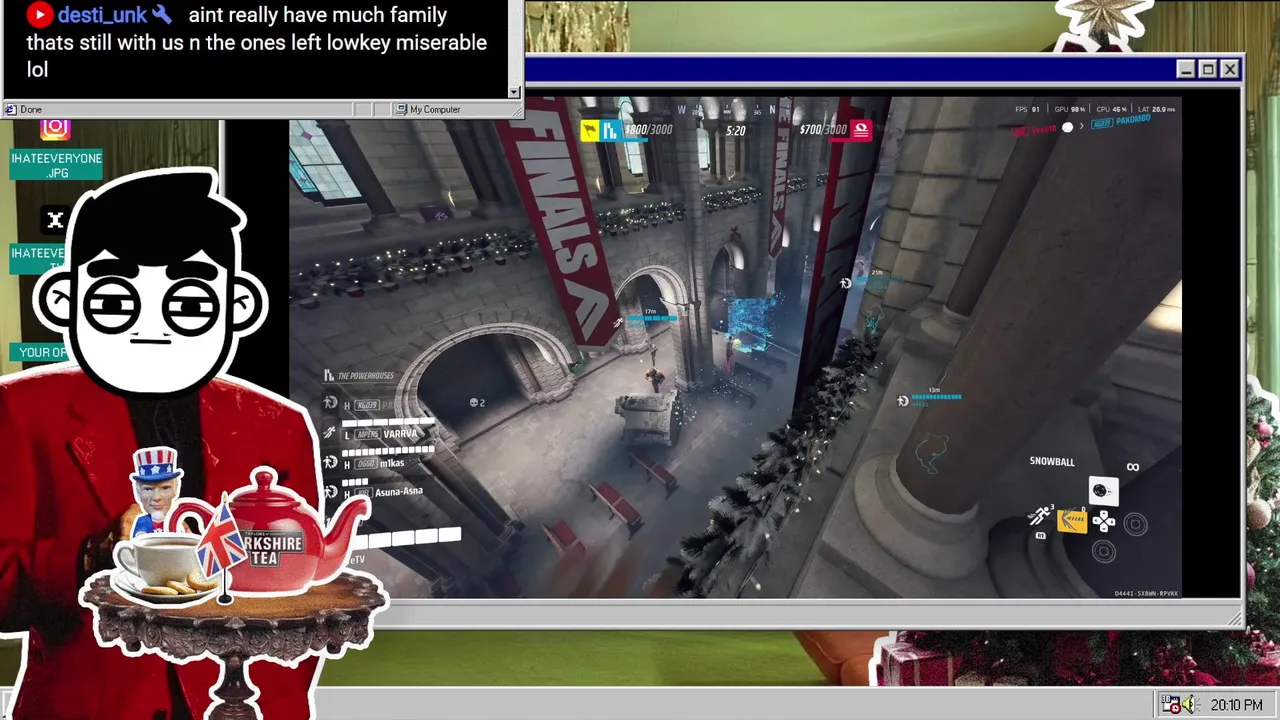Click the chat window scroll-down arrow
This screenshot has height=720, width=1280.
pyautogui.click(x=514, y=92)
